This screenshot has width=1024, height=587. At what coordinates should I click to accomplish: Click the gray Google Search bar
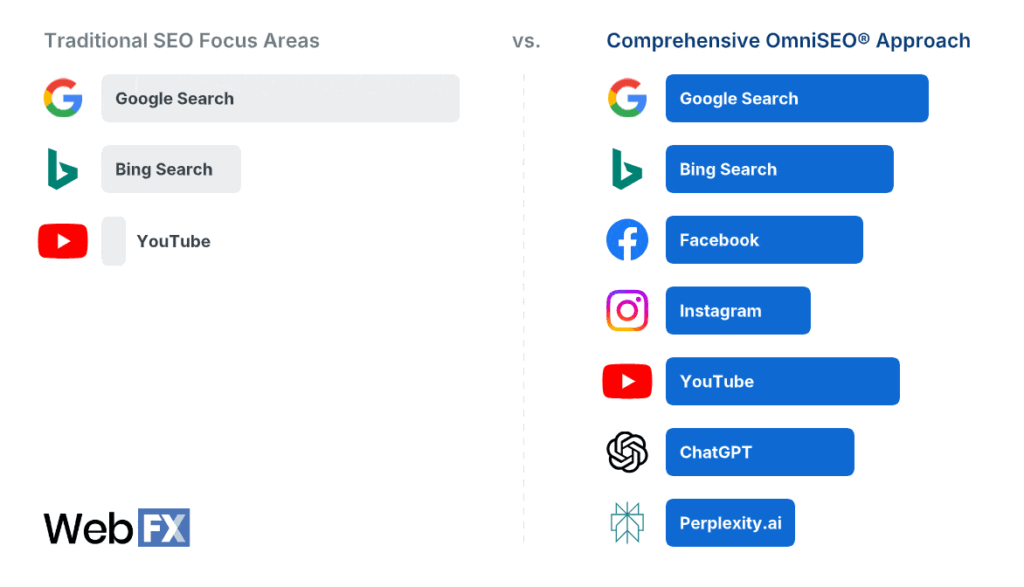[280, 98]
